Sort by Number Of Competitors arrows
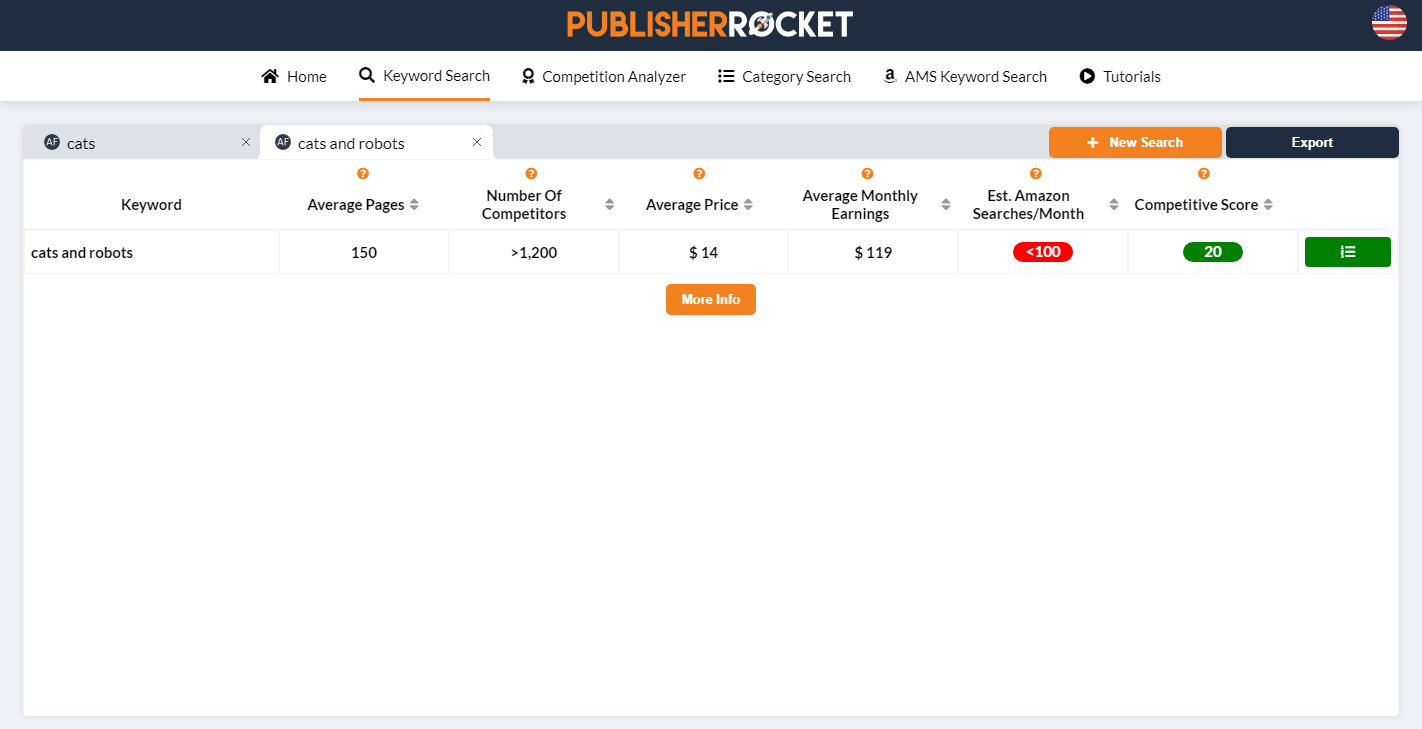 coord(610,205)
